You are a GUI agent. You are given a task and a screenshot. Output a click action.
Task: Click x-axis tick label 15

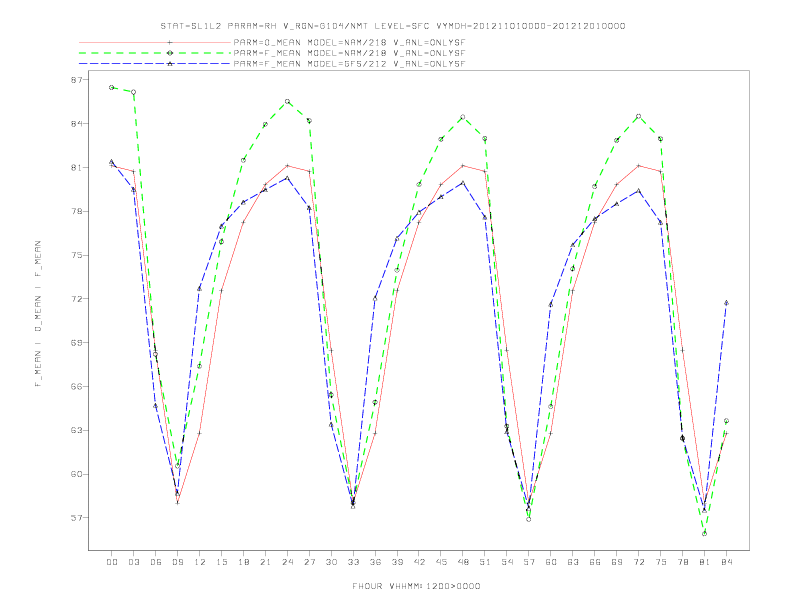click(221, 562)
